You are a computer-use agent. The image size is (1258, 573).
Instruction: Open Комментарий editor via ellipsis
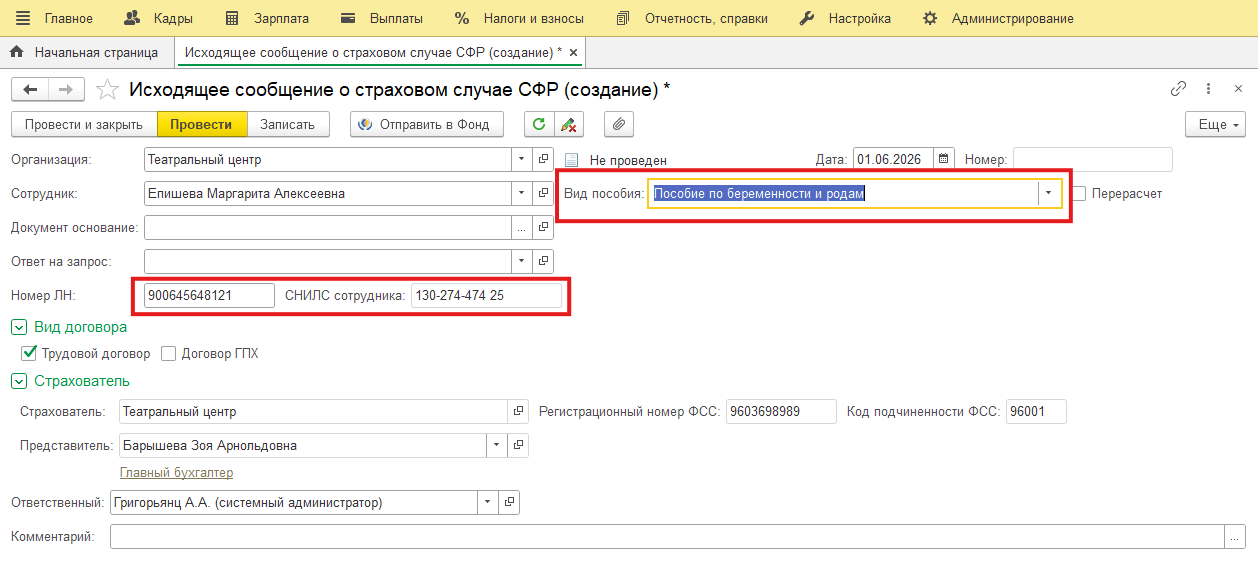tap(1236, 537)
